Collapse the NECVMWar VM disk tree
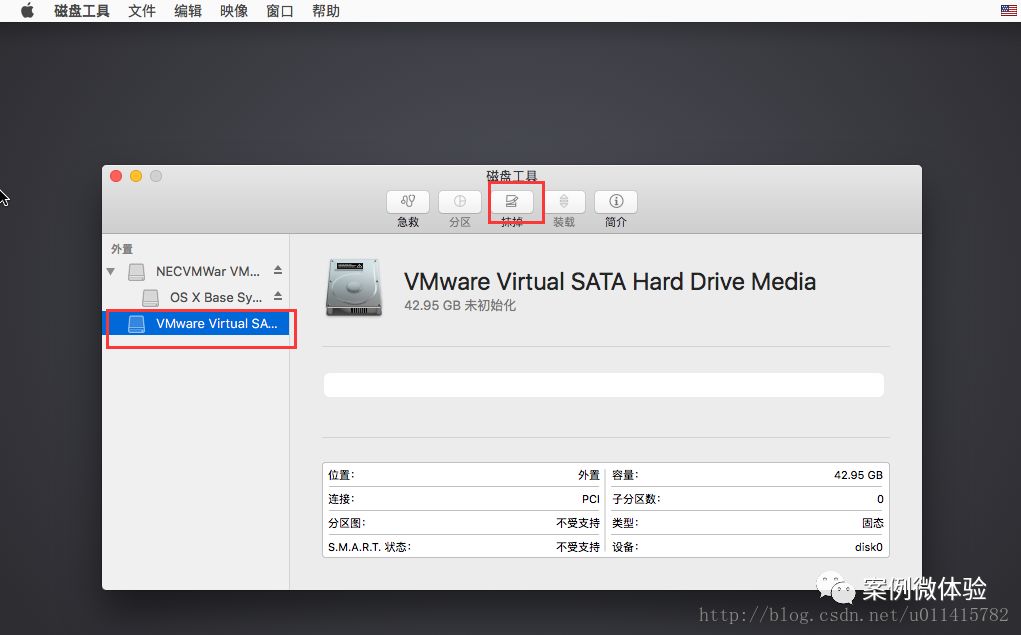The image size is (1021, 635). coord(111,272)
